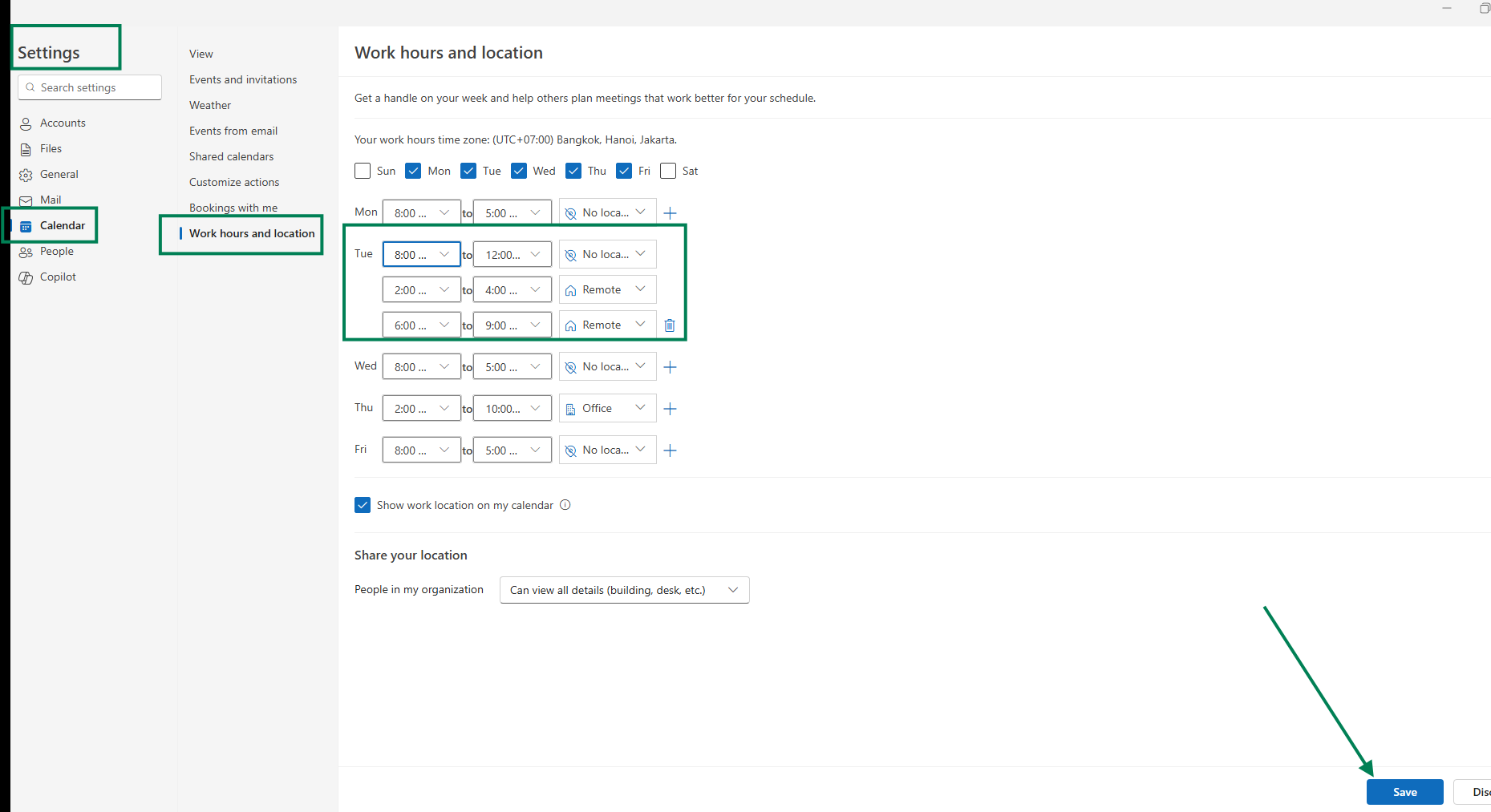The width and height of the screenshot is (1491, 812).
Task: Open Thursday 10:00 end time dropdown
Action: click(513, 409)
